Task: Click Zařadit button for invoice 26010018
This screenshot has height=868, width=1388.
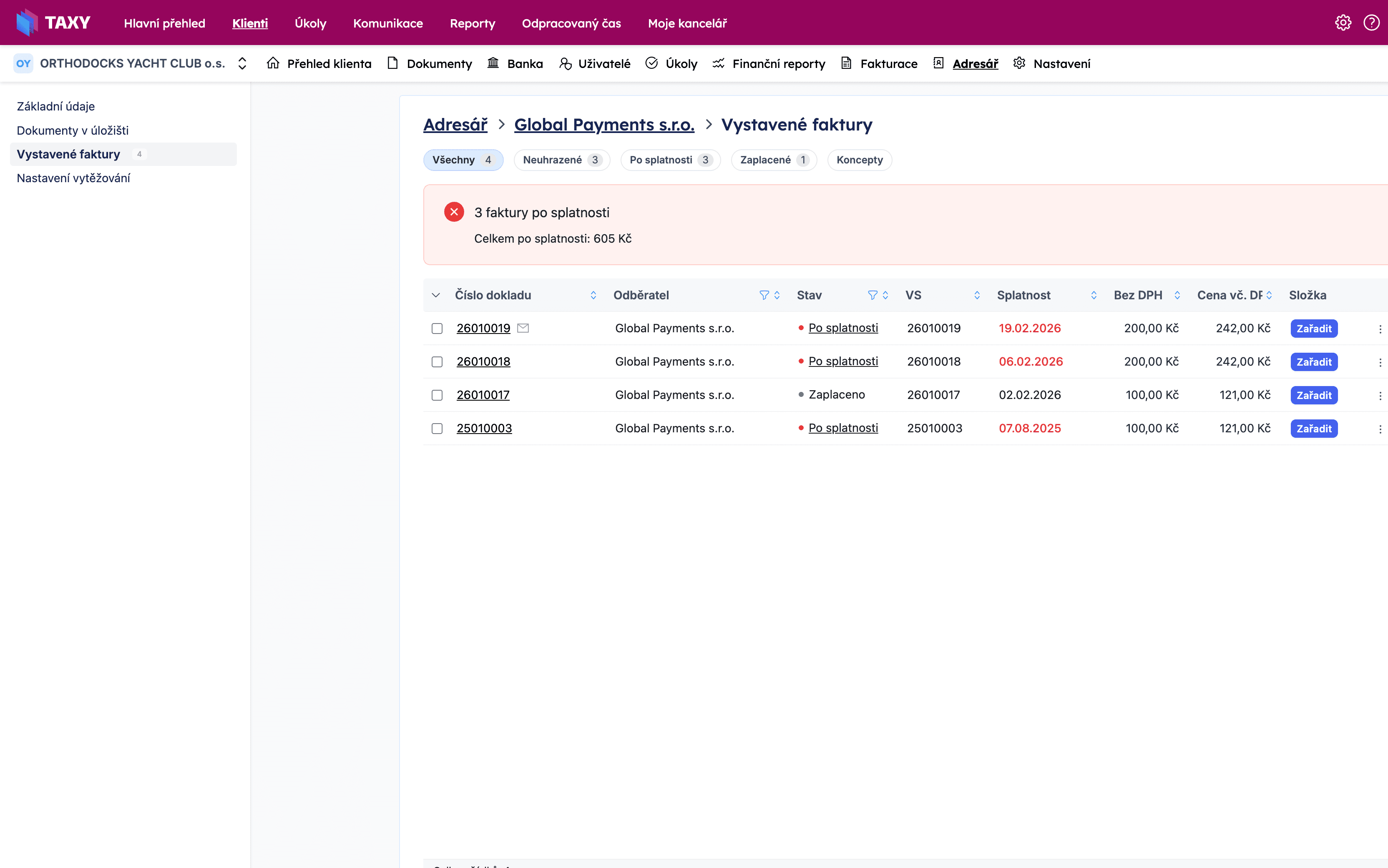Action: (x=1314, y=362)
